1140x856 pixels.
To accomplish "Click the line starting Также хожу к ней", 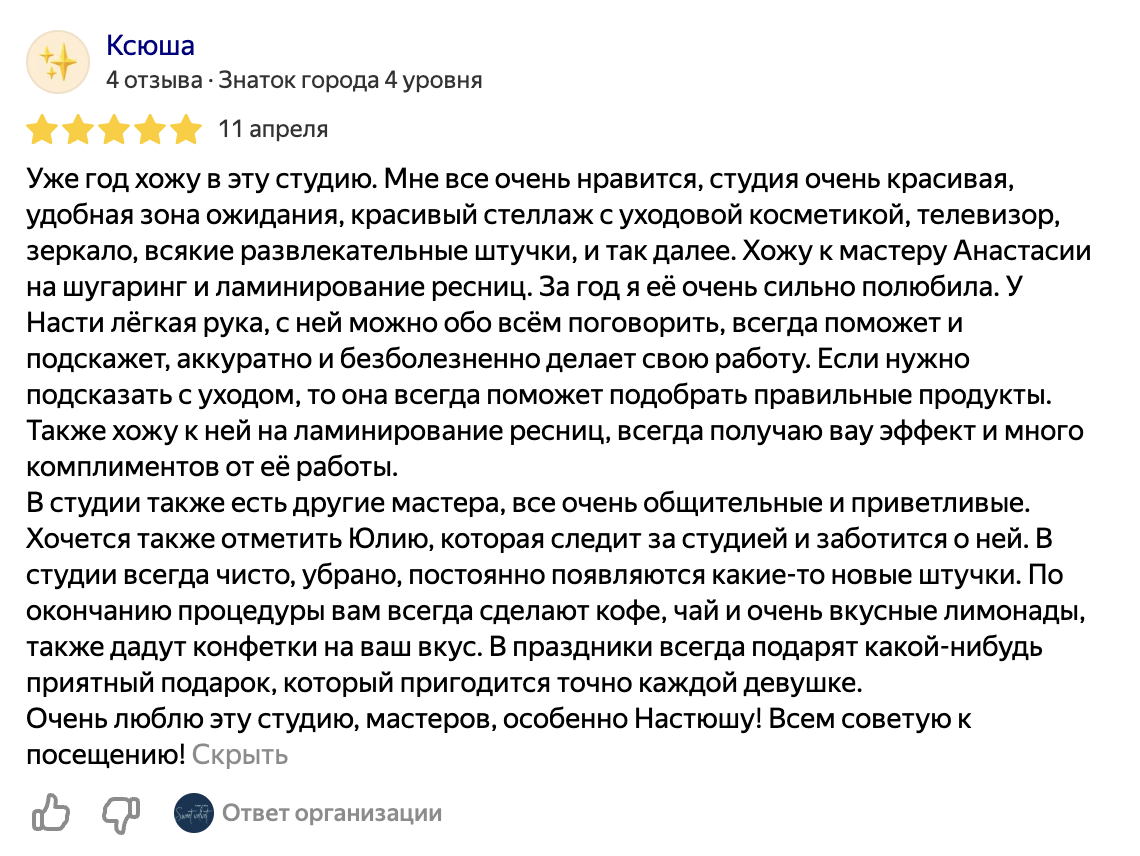I will [555, 431].
